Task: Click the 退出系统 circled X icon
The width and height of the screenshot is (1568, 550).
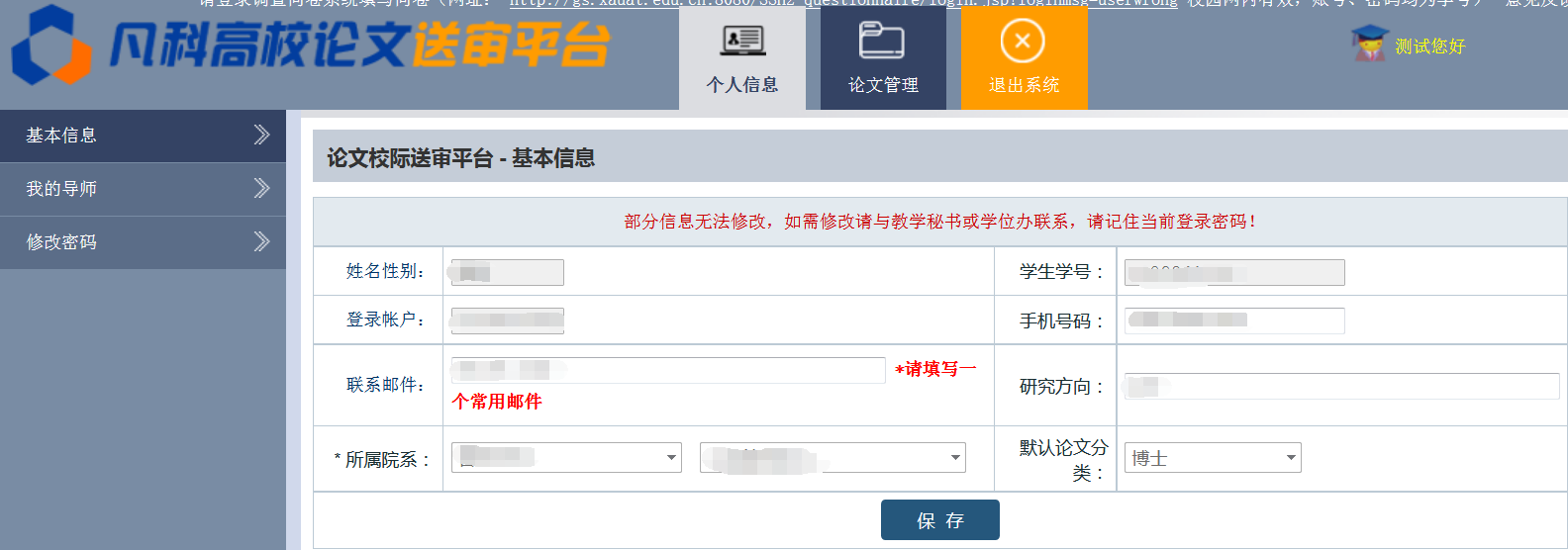Action: coord(1023,42)
